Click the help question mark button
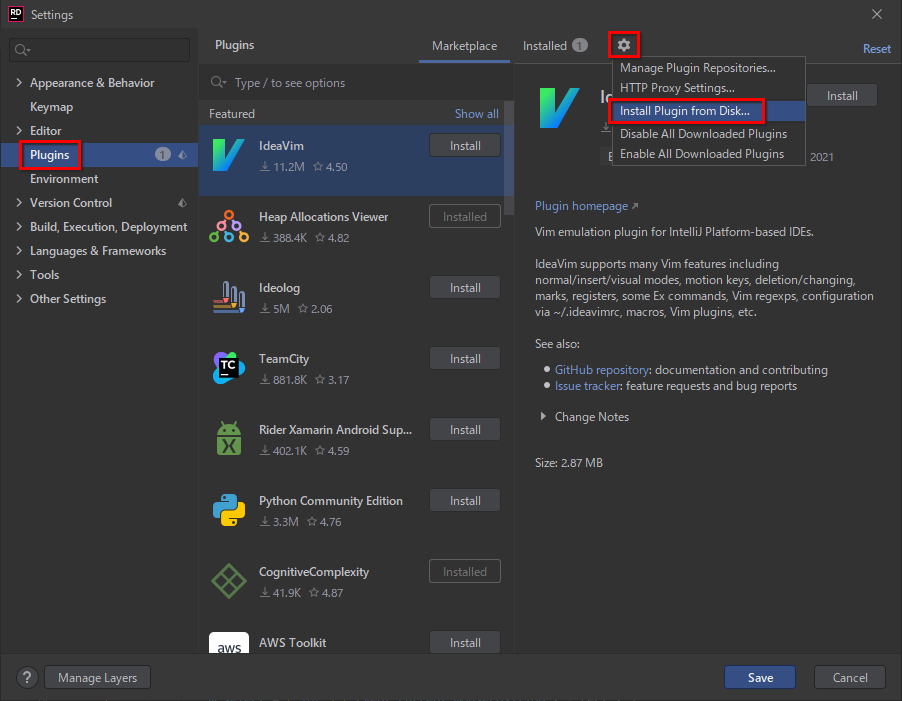Viewport: 902px width, 701px height. tap(27, 677)
